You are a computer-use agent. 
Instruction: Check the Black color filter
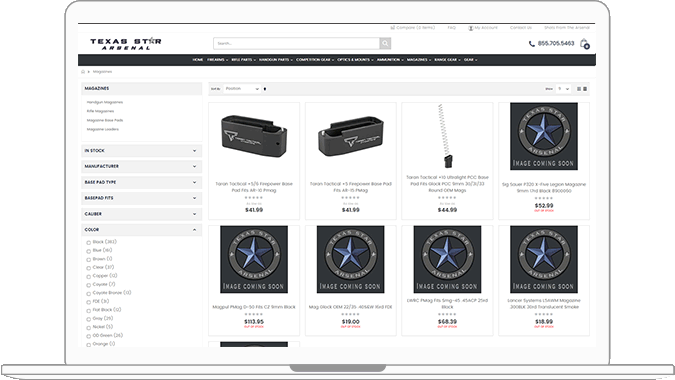pos(89,243)
